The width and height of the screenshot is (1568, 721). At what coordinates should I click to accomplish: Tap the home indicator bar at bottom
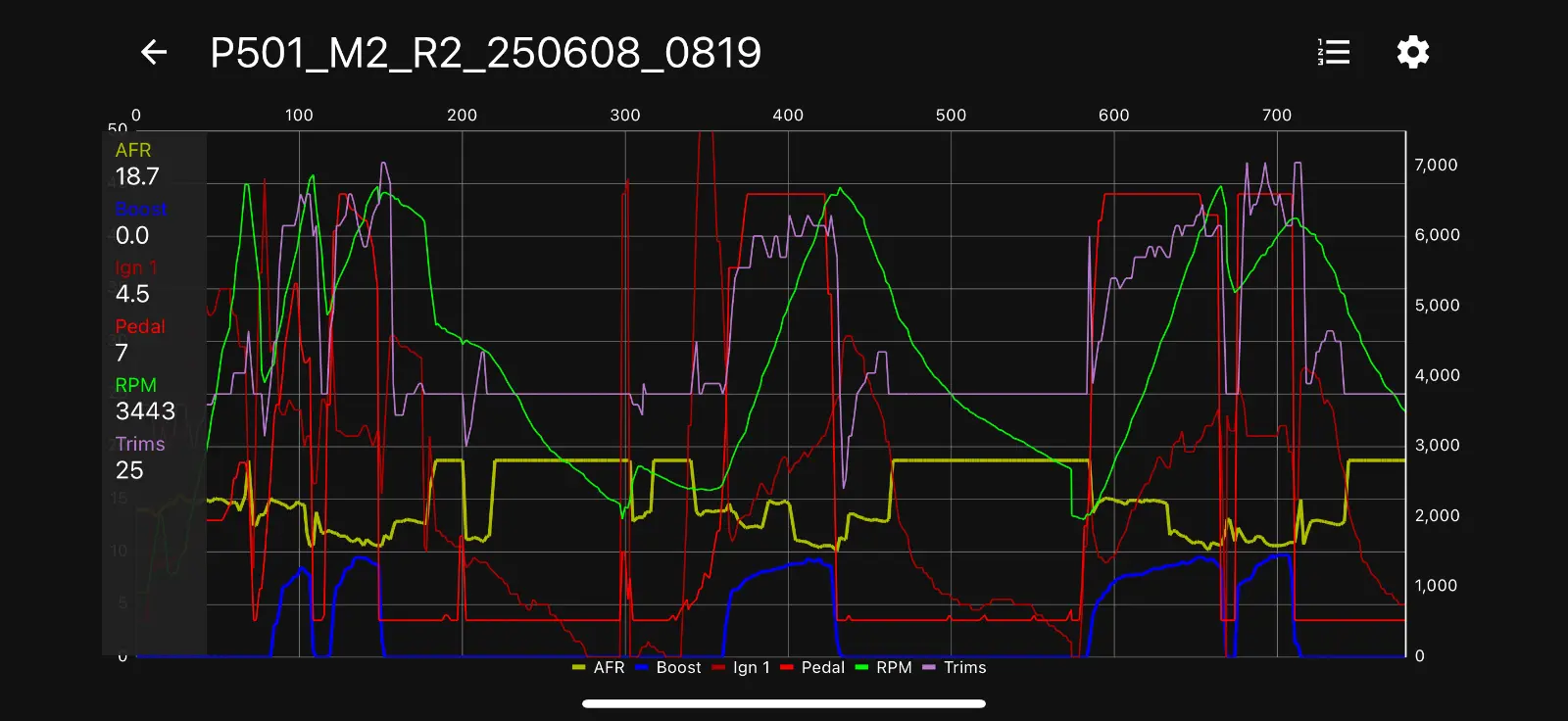(784, 703)
